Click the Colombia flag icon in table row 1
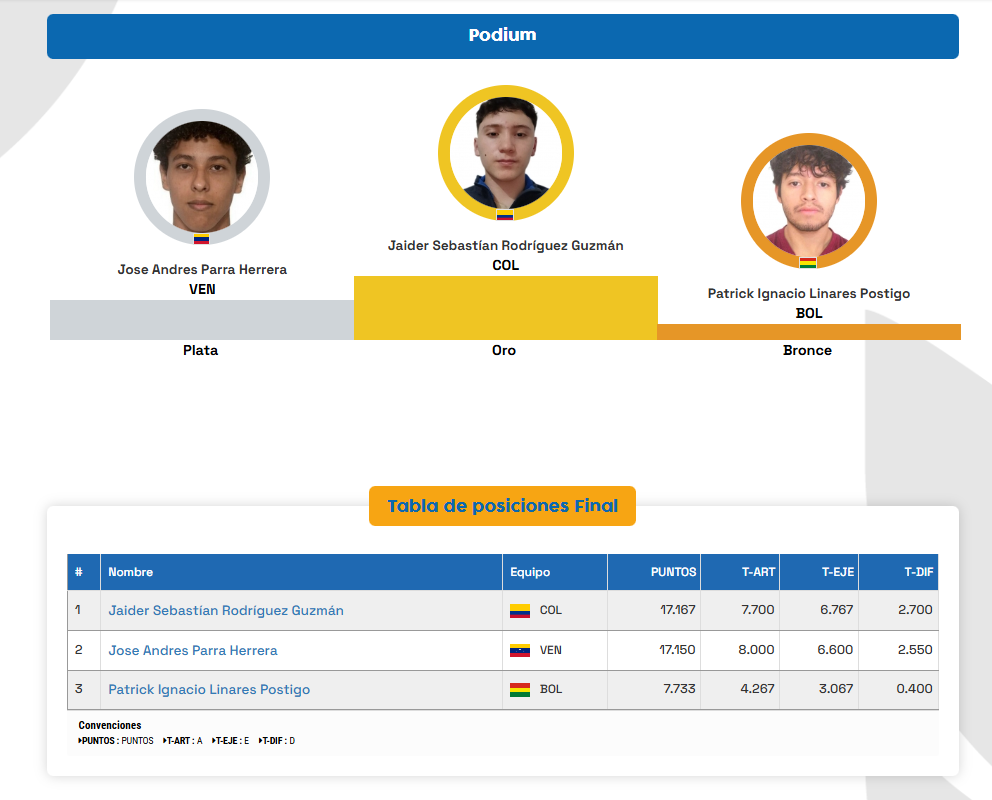 tap(519, 610)
